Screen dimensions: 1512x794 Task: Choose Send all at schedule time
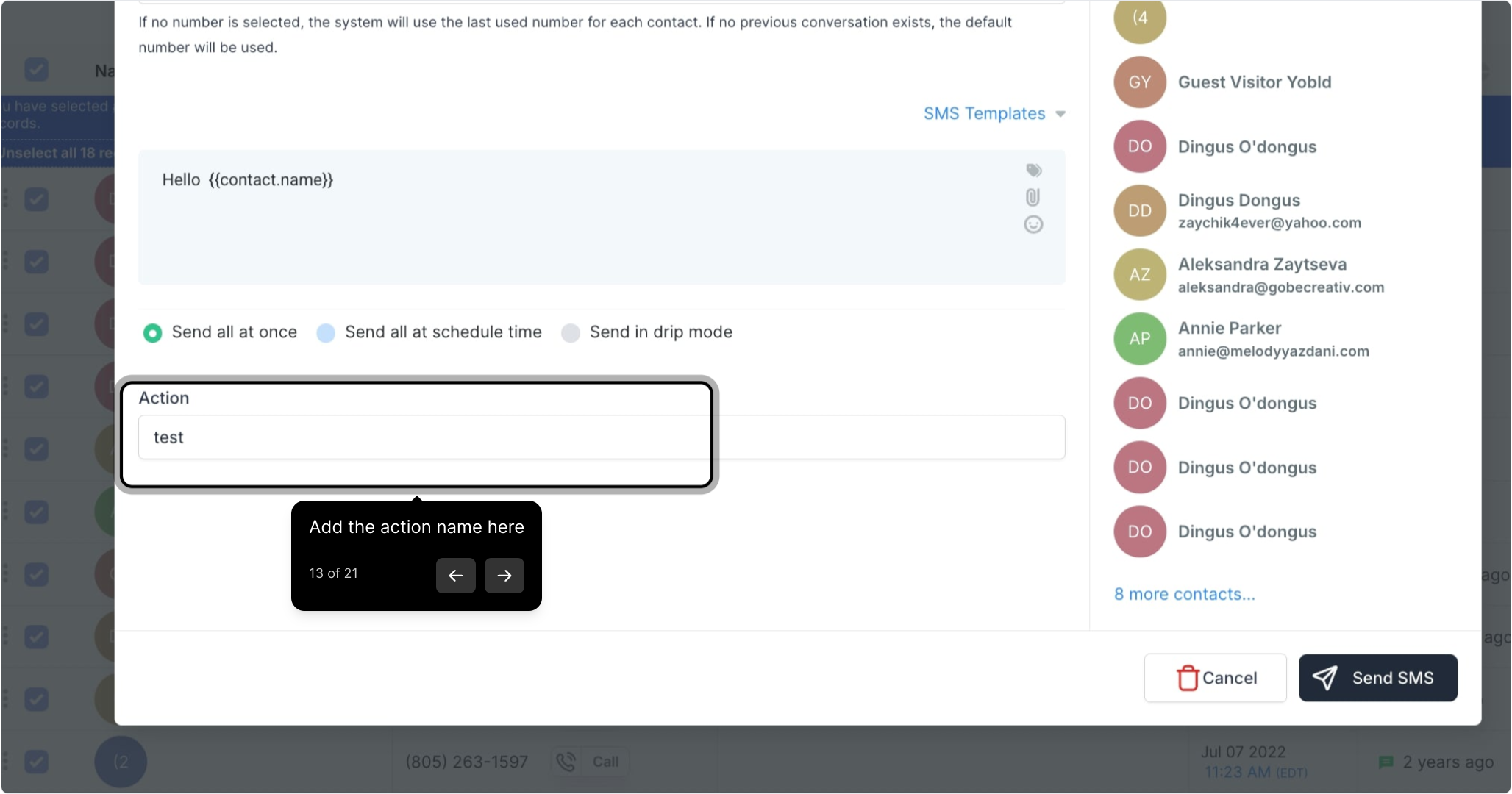326,333
